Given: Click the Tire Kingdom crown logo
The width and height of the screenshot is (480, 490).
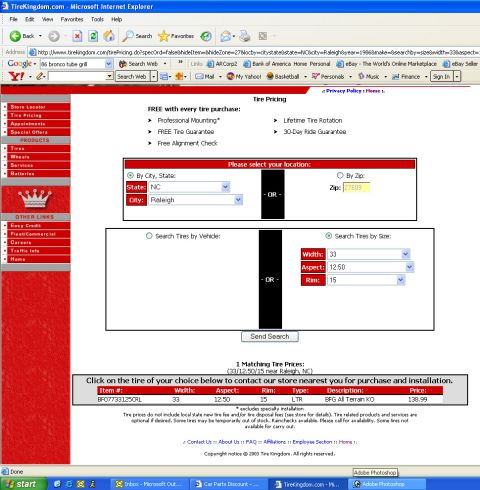Looking at the screenshot, I should point(35,198).
